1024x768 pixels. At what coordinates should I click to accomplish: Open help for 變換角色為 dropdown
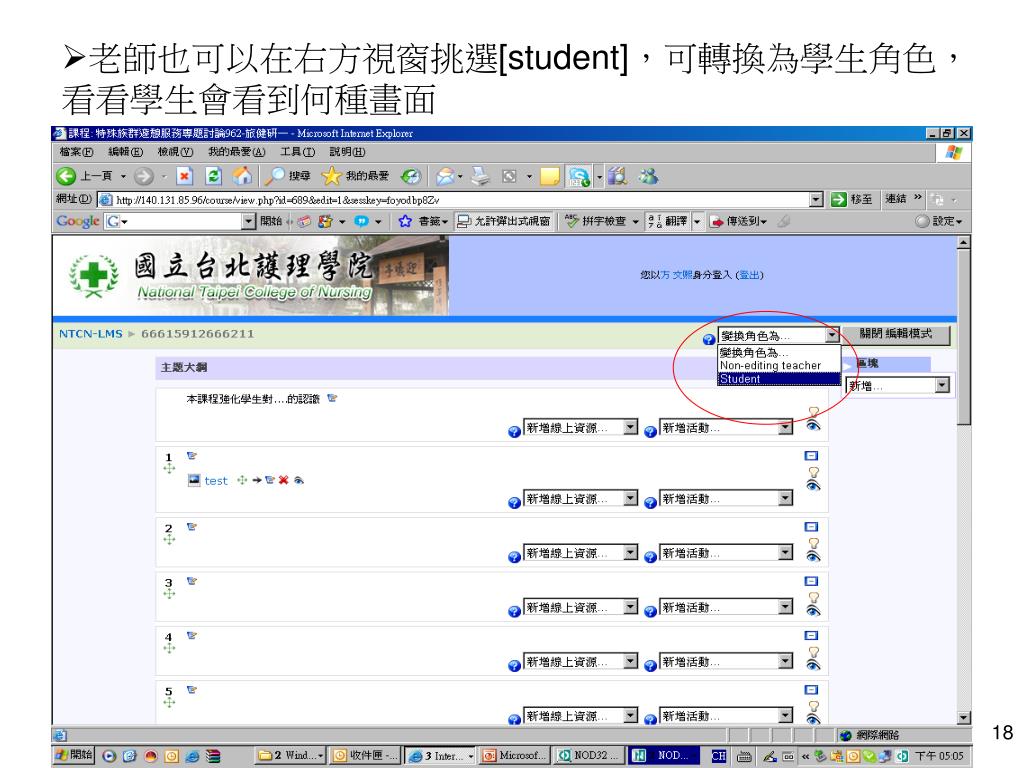(709, 339)
